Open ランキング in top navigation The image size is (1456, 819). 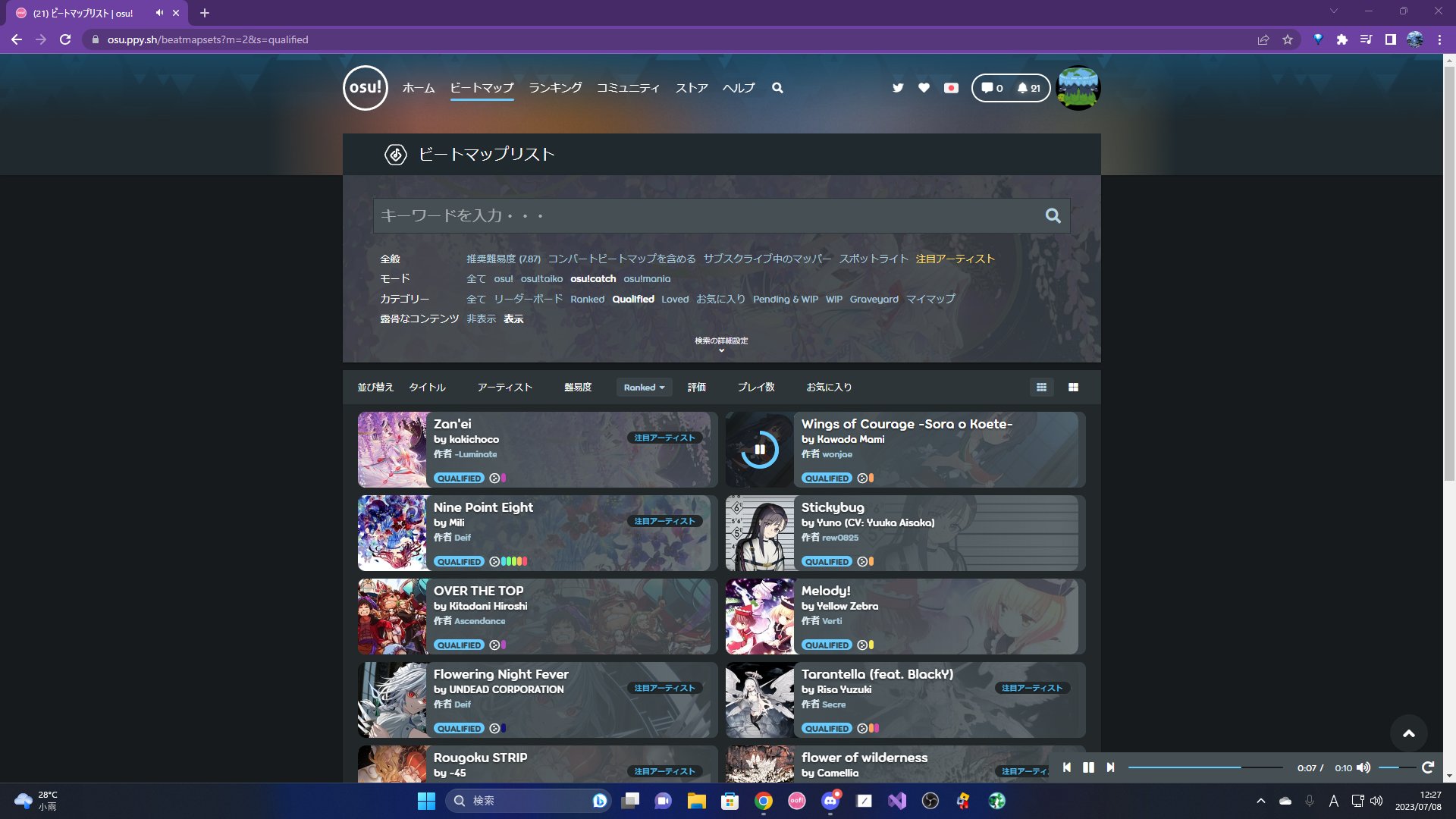coord(555,88)
